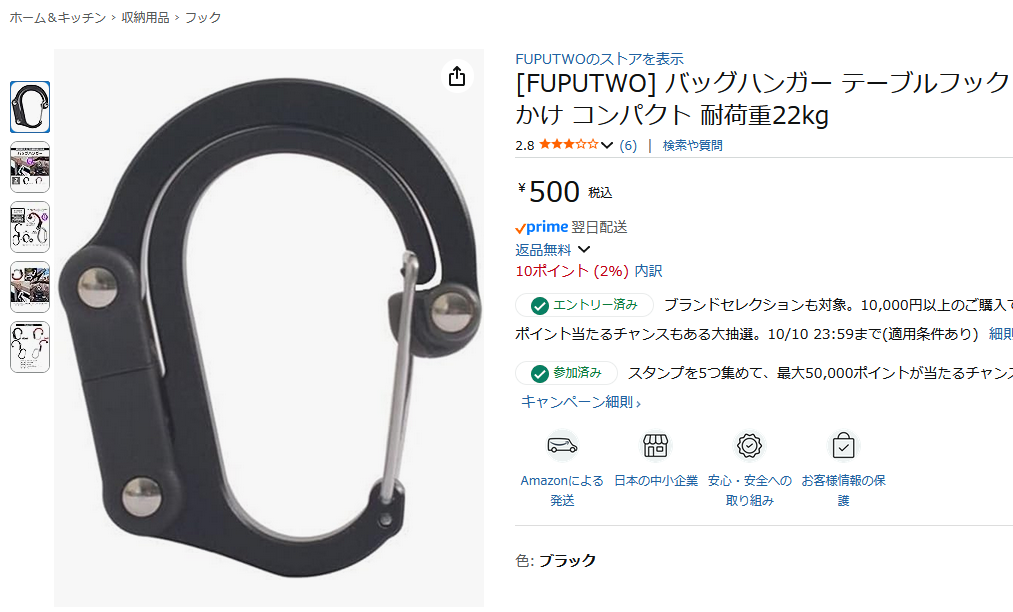Click the safety and security badge icon

[x=749, y=446]
